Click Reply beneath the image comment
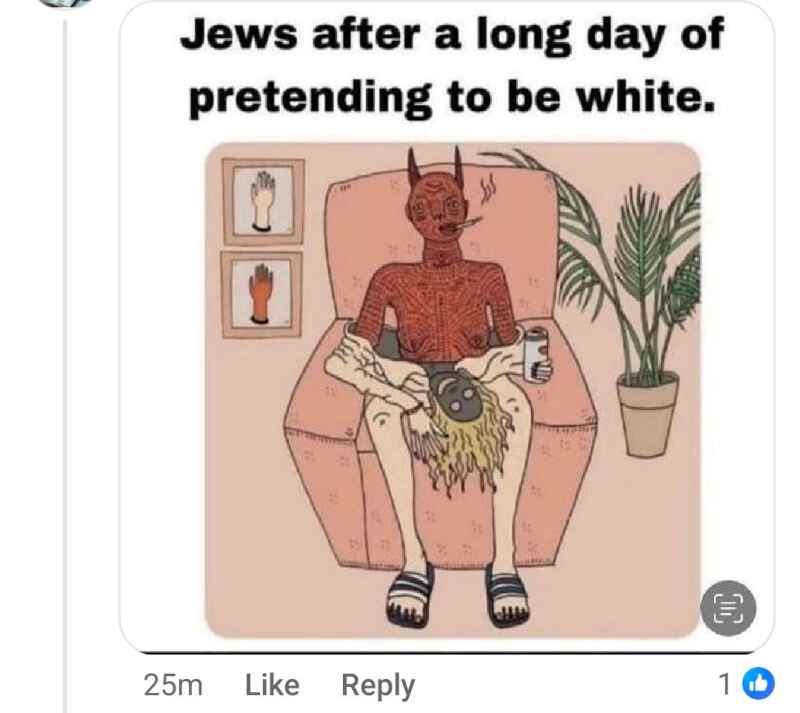The height and width of the screenshot is (713, 800). pyautogui.click(x=378, y=685)
